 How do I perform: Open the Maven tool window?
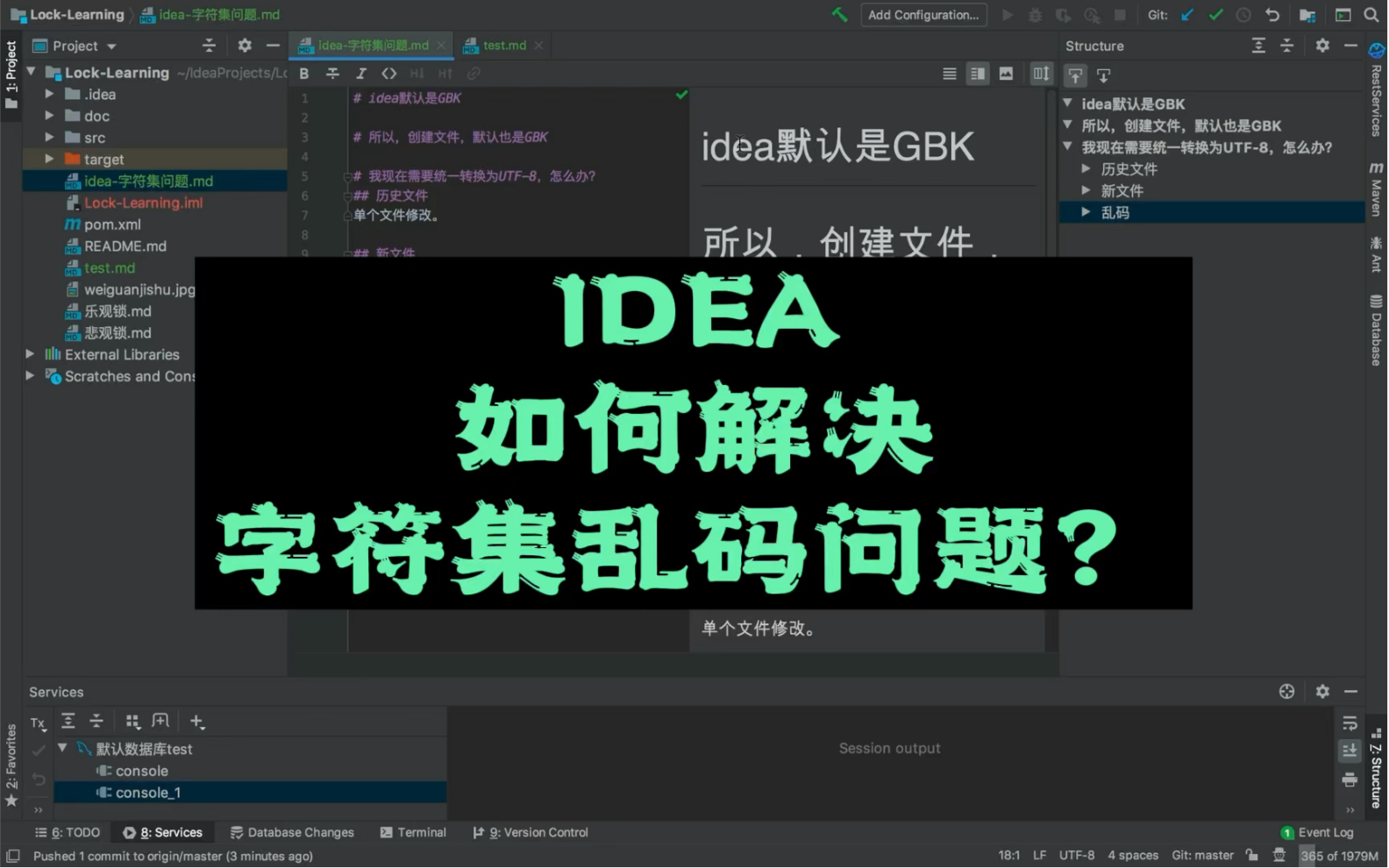[1376, 188]
